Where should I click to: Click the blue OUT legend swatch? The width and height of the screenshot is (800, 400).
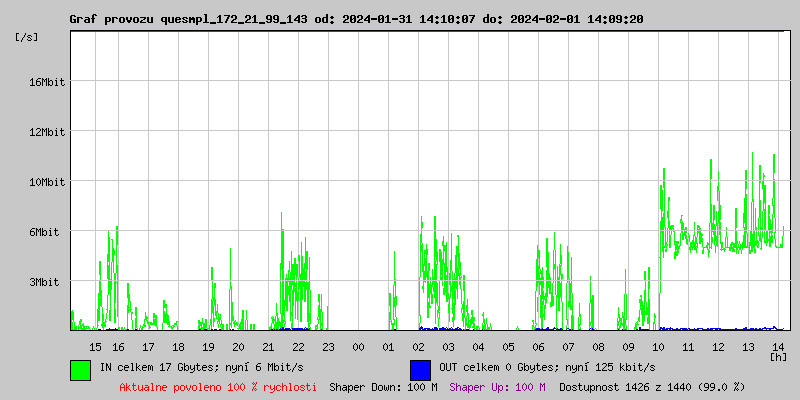coord(420,369)
